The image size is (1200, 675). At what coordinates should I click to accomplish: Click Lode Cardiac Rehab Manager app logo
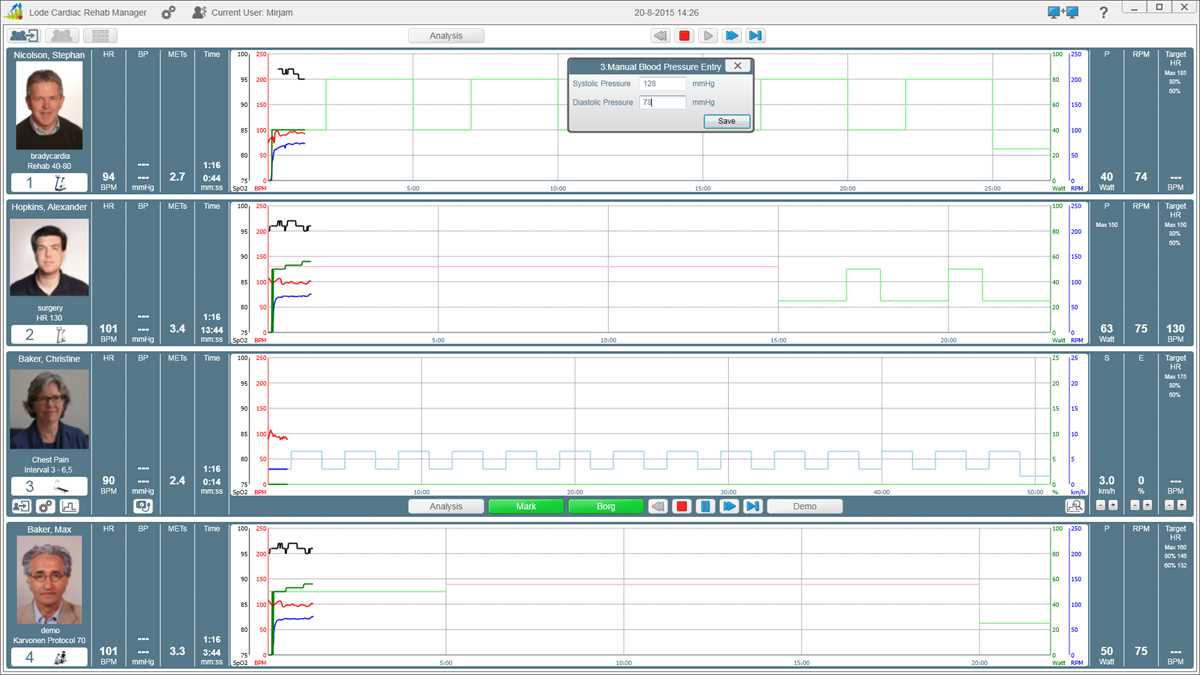[13, 13]
